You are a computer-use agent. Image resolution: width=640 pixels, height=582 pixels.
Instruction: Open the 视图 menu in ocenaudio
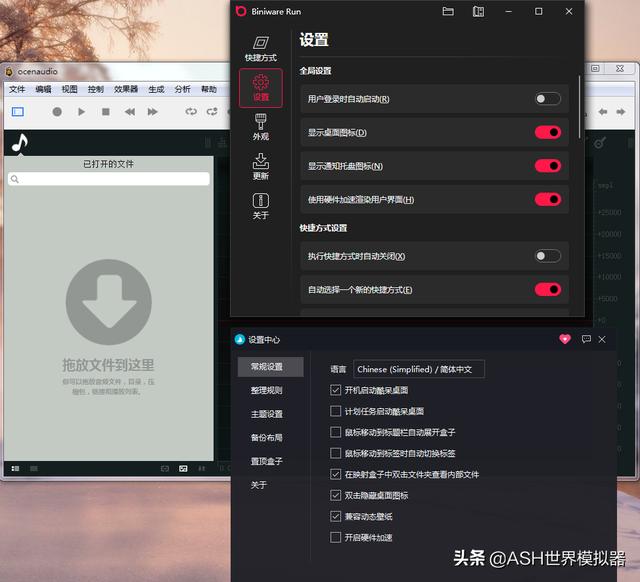tap(69, 89)
